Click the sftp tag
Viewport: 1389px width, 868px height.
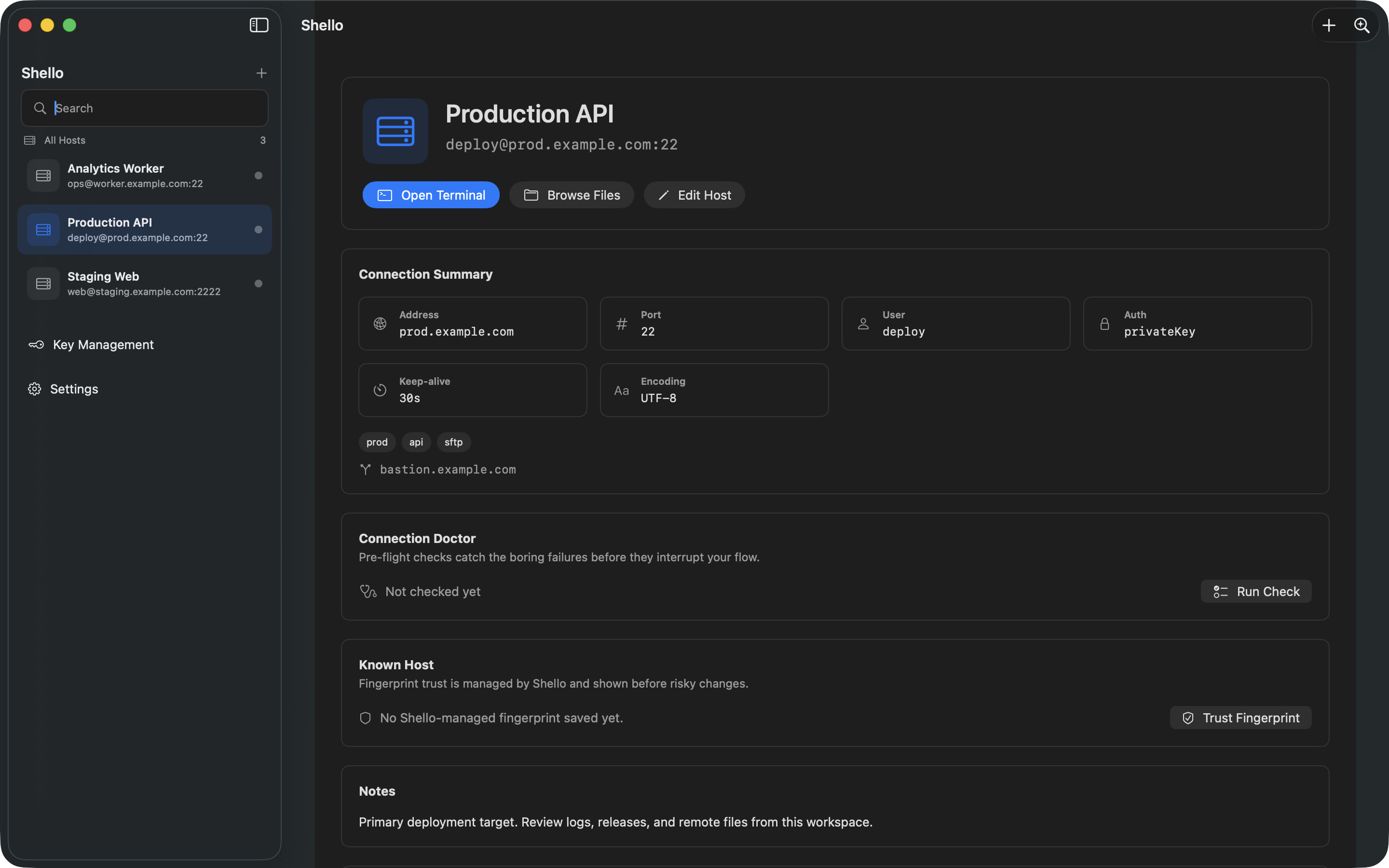(x=453, y=442)
